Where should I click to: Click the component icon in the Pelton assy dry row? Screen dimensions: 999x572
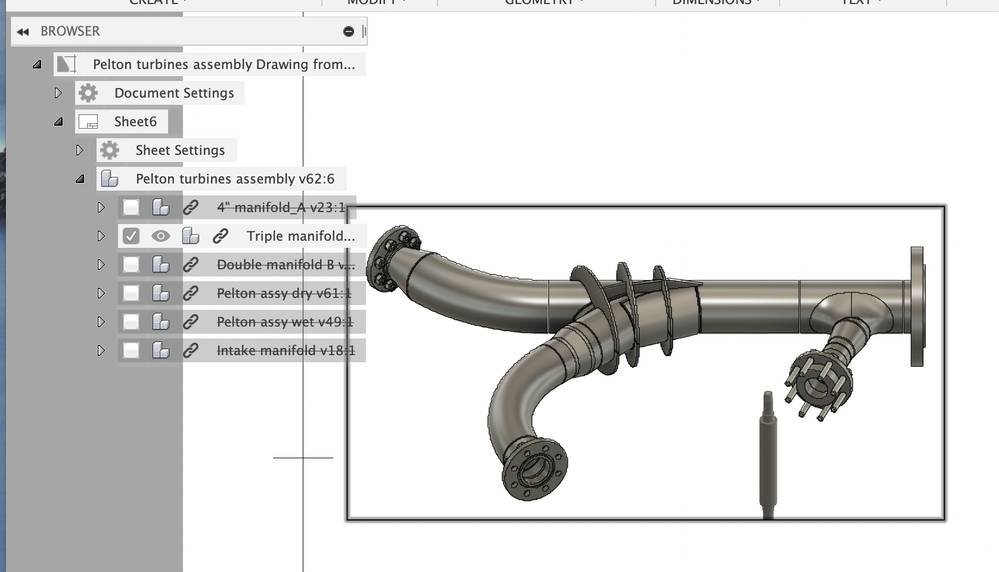[x=161, y=294]
